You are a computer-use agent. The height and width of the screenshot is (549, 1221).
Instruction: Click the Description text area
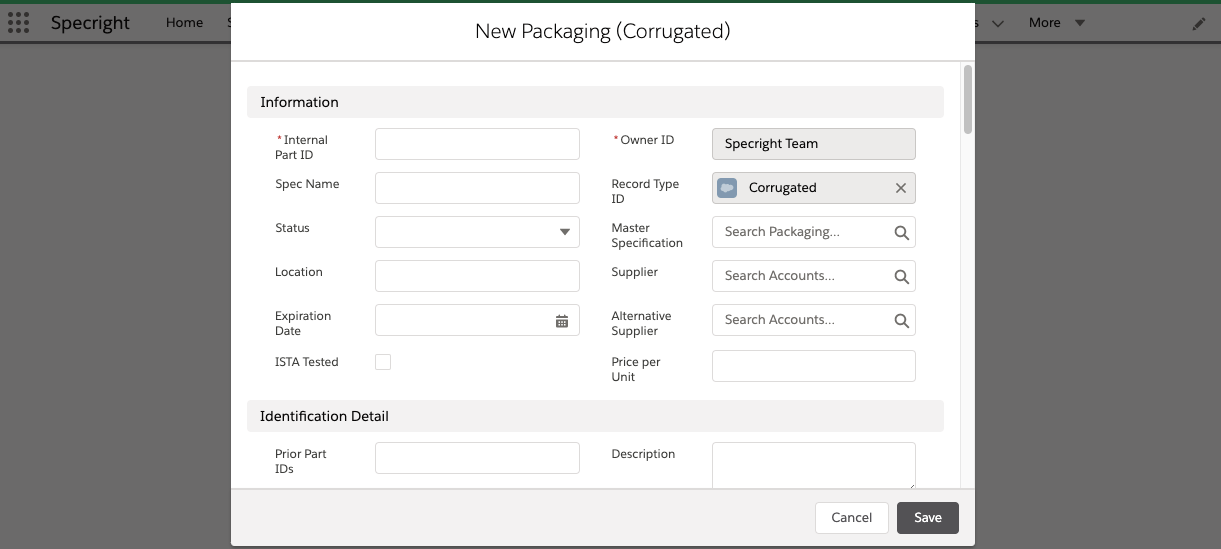click(x=813, y=465)
